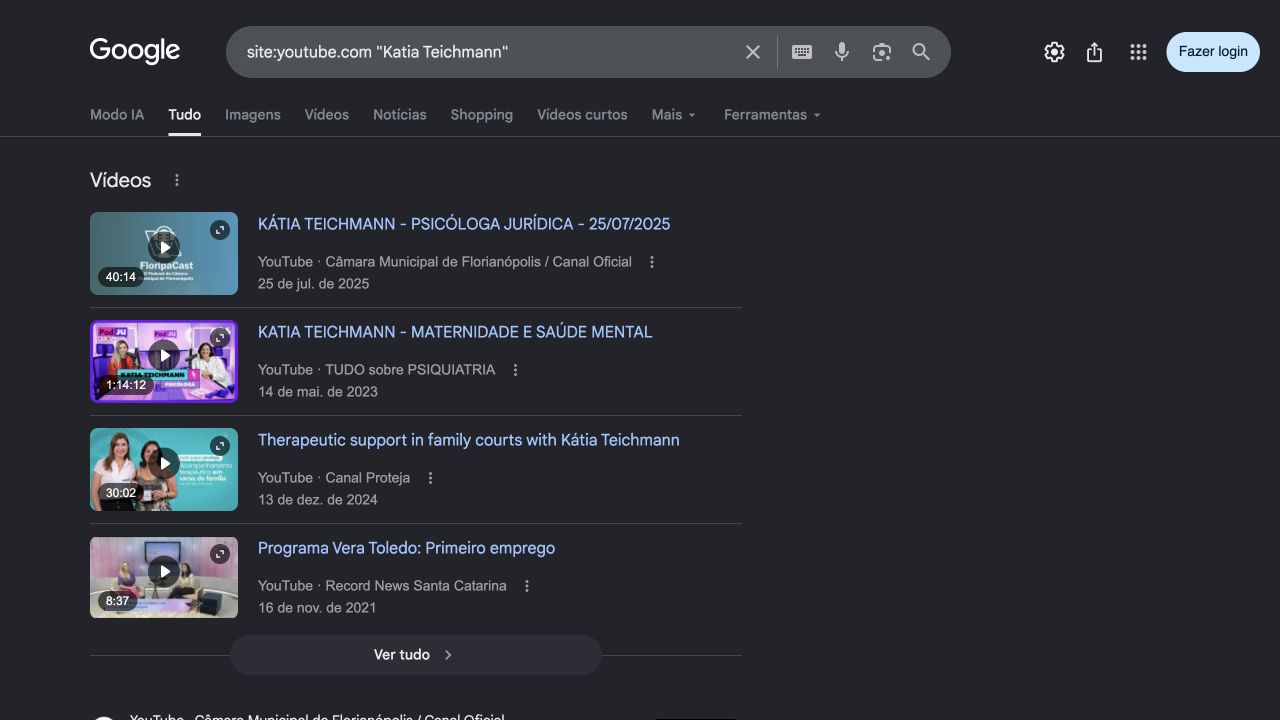Open options menu beside the Vídeos heading
This screenshot has height=720, width=1280.
177,180
